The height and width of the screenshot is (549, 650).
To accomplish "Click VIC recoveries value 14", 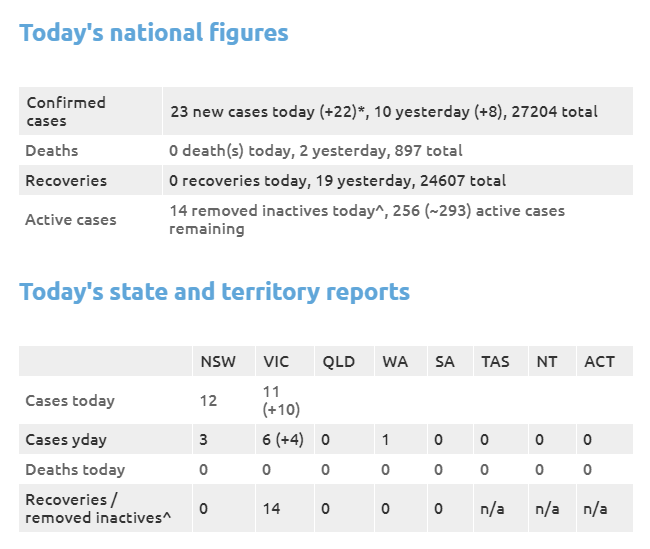I will point(272,508).
